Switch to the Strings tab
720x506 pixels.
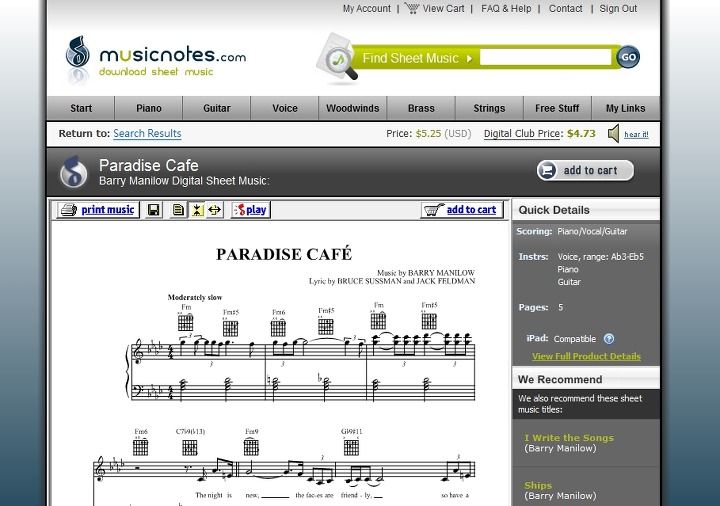pyautogui.click(x=489, y=108)
